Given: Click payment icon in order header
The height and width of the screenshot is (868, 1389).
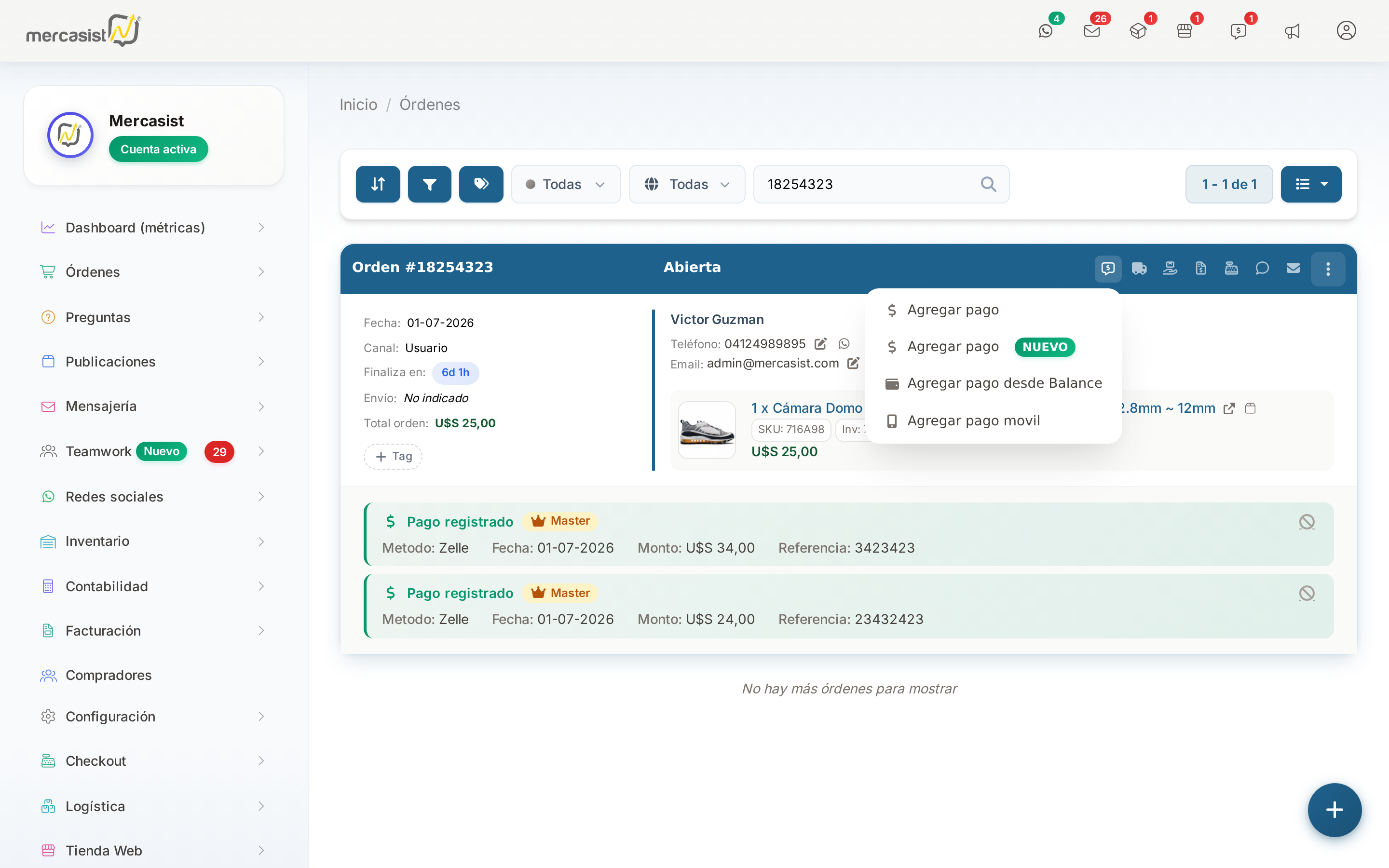Looking at the screenshot, I should pos(1108,269).
